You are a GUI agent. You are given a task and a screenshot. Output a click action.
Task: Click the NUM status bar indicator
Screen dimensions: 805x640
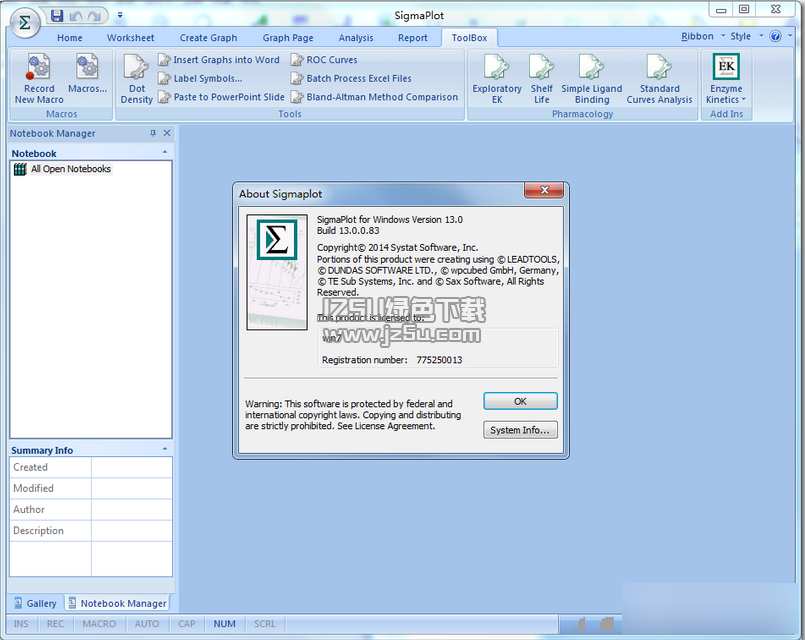click(224, 624)
